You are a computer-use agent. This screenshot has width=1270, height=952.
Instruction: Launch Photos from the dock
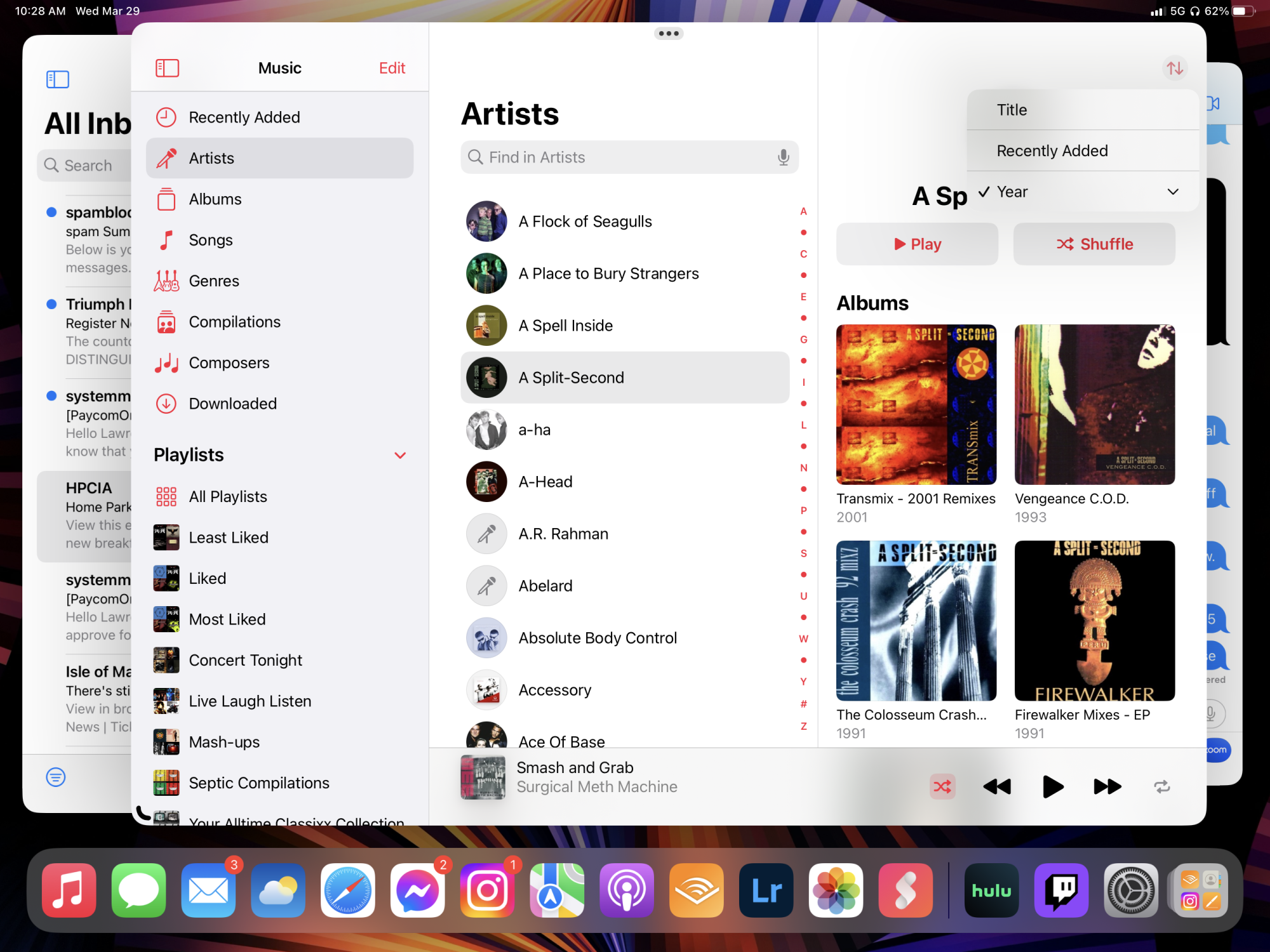pos(836,890)
